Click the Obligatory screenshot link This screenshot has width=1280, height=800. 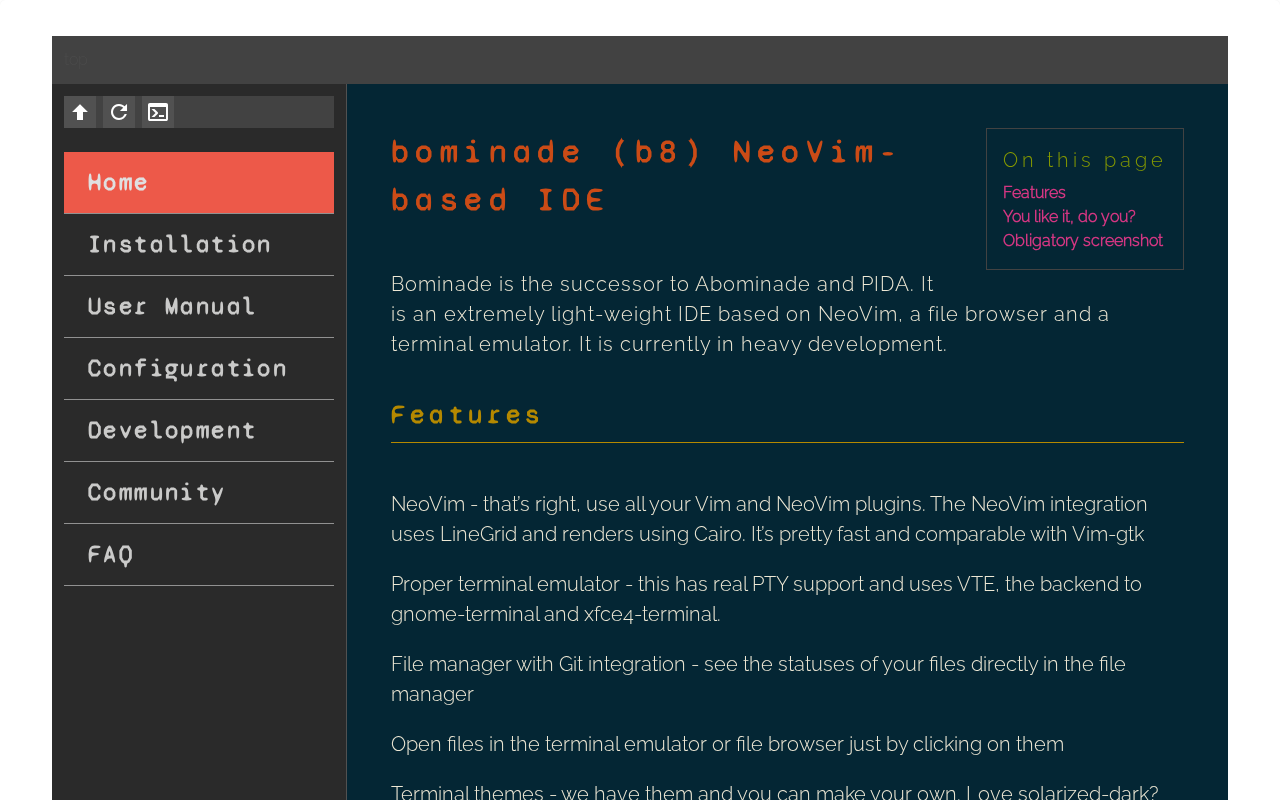pyautogui.click(x=1082, y=241)
